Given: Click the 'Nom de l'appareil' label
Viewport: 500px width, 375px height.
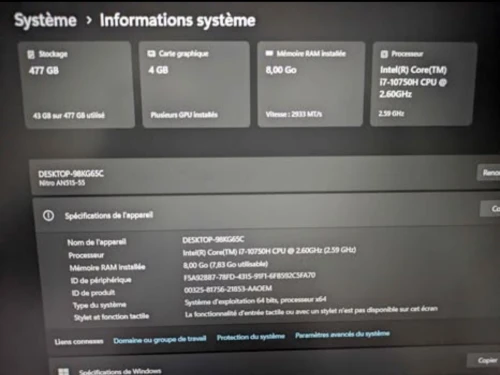Looking at the screenshot, I should click(x=97, y=242).
